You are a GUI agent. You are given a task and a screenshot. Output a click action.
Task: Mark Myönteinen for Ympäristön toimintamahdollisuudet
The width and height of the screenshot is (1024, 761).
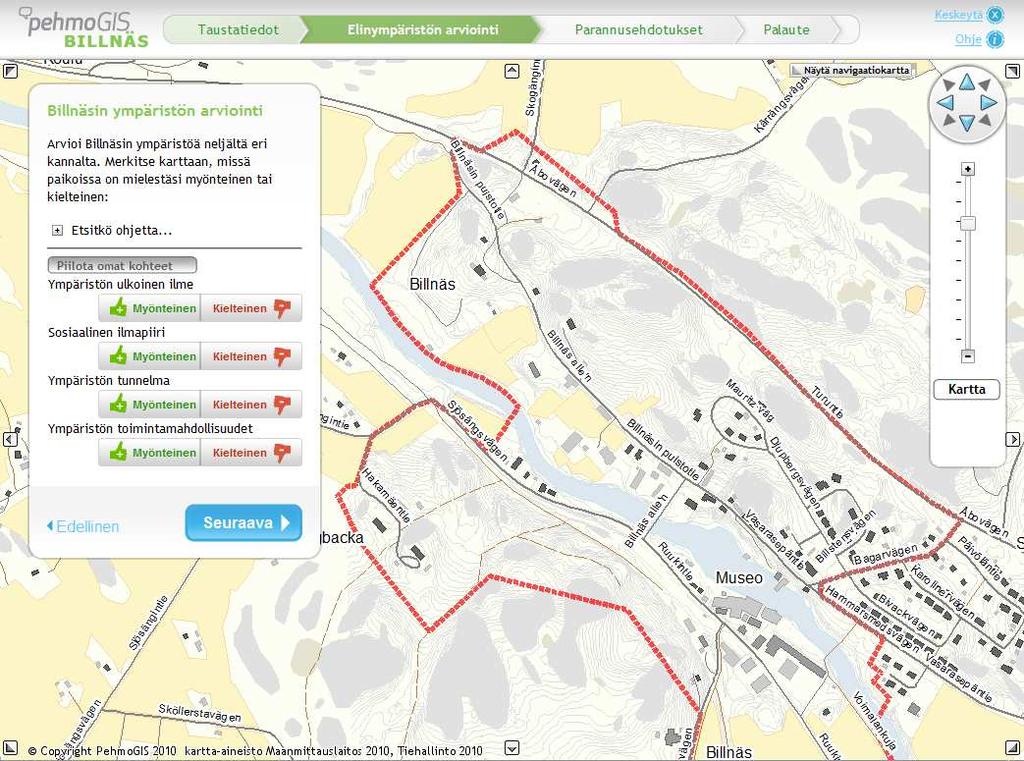(x=150, y=453)
